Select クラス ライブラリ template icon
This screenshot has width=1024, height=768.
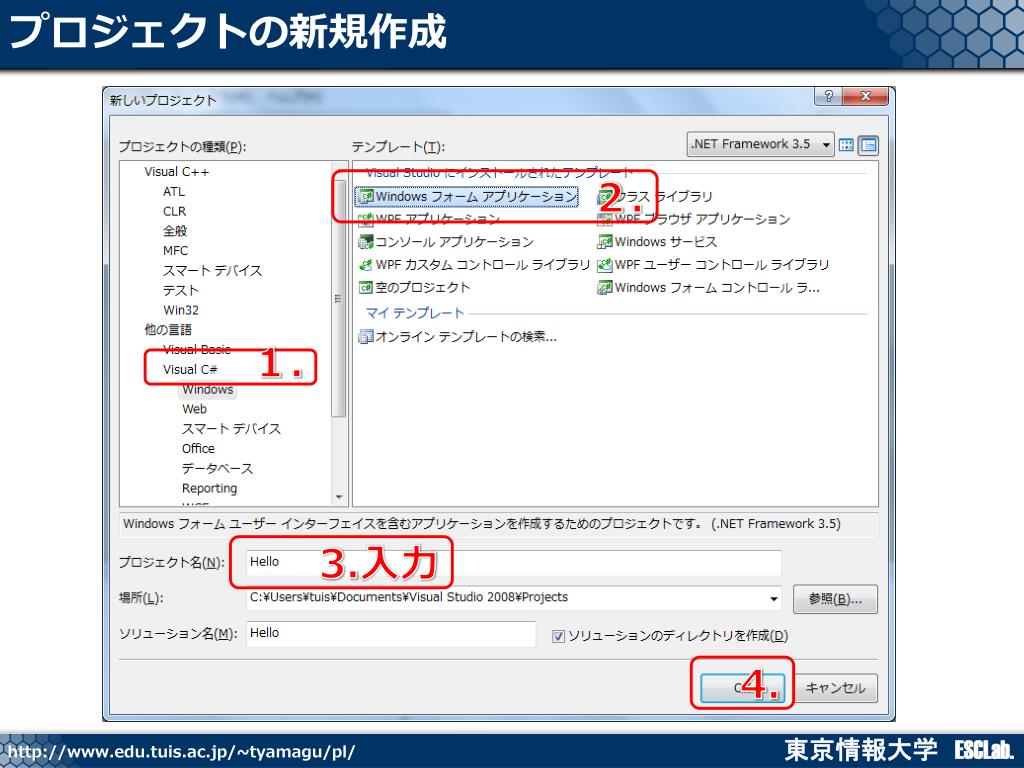pos(605,196)
